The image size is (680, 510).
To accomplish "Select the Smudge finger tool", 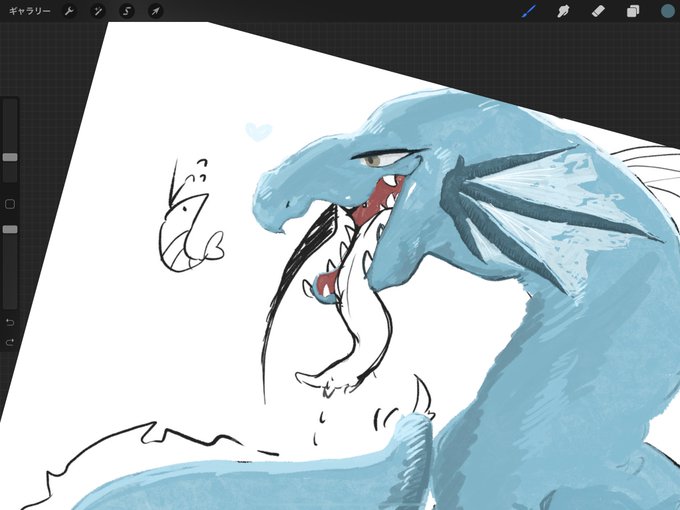I will click(x=563, y=11).
